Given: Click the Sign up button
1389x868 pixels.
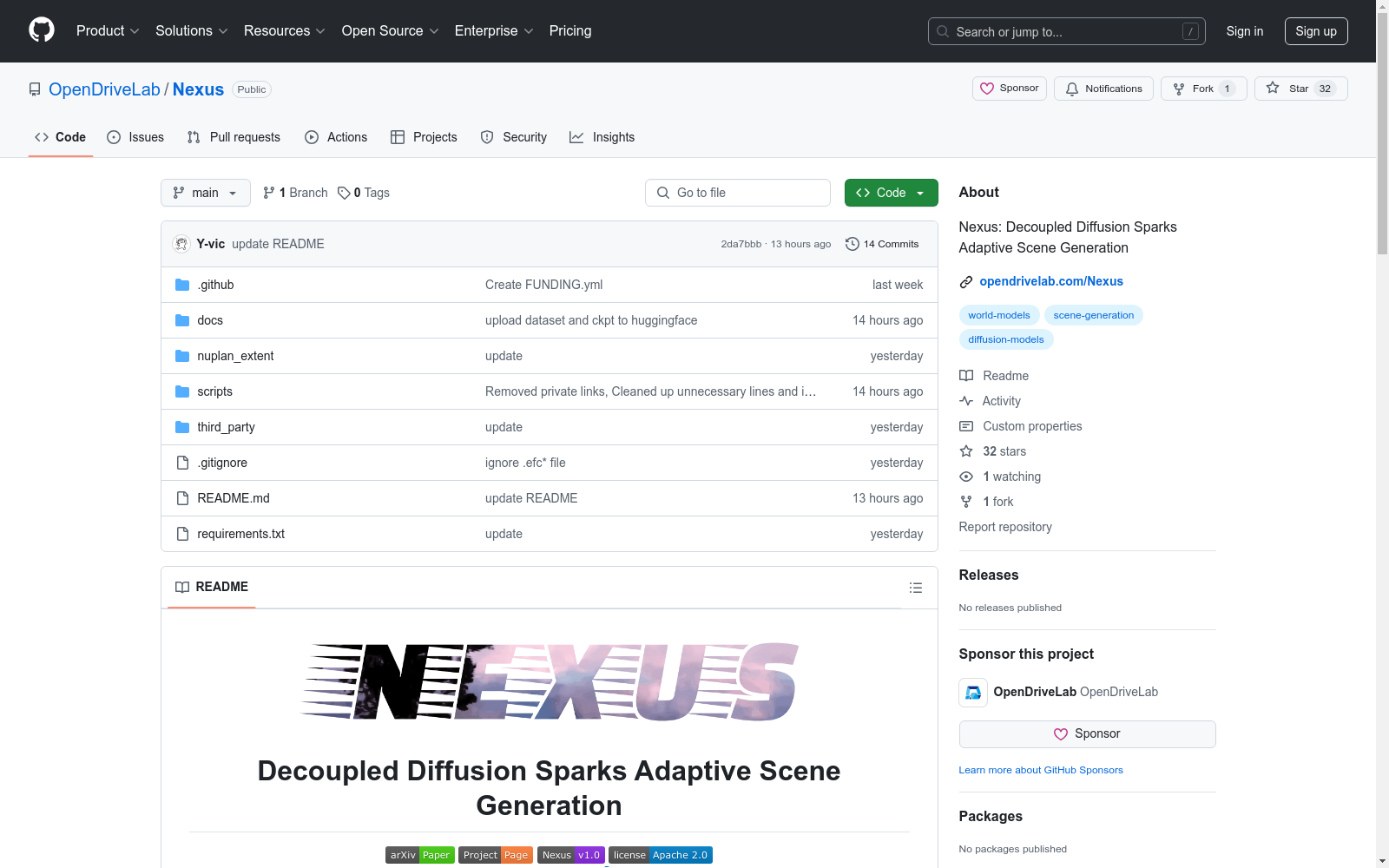Looking at the screenshot, I should (1316, 31).
